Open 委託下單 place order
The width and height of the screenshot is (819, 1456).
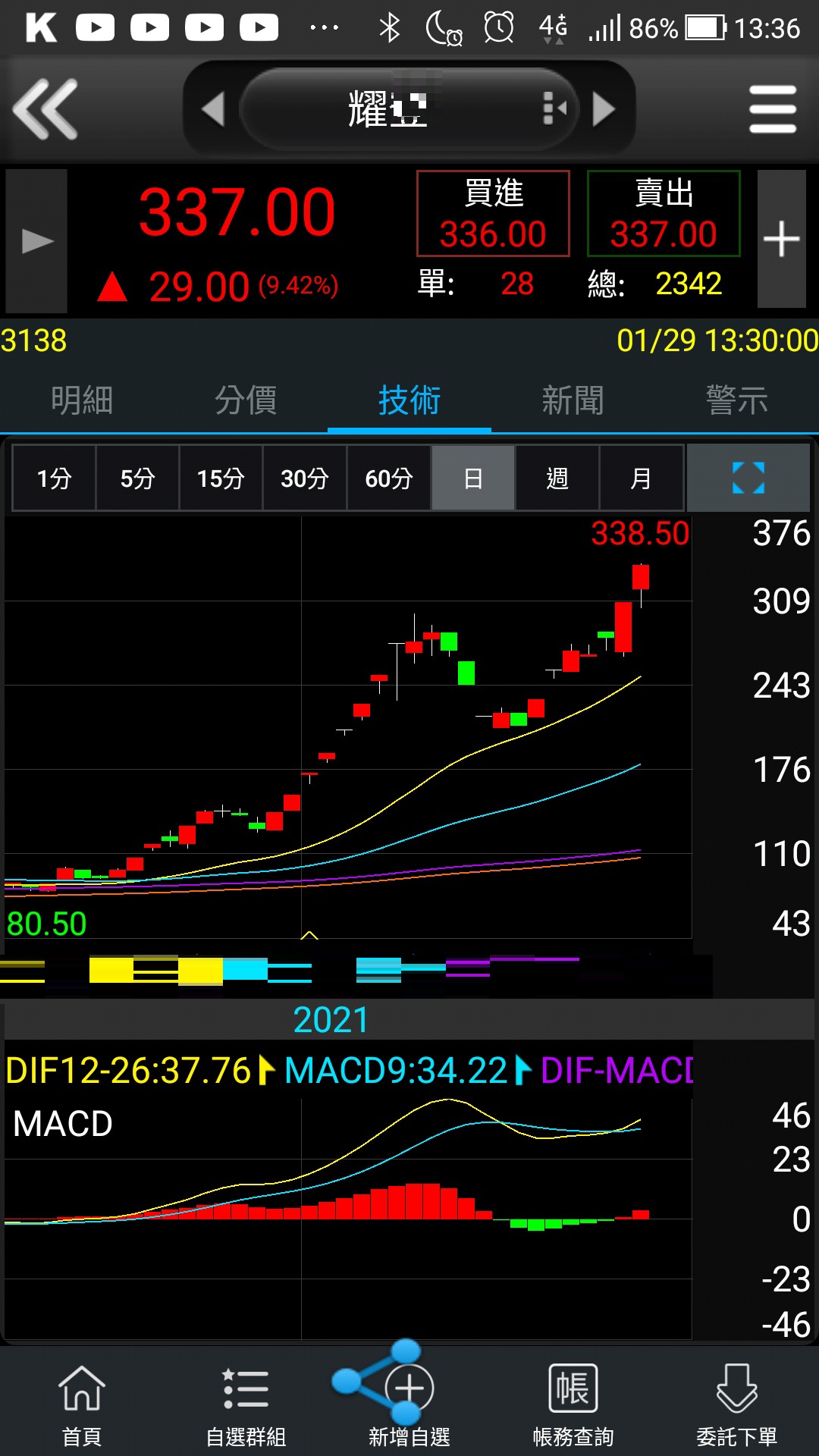(x=737, y=1403)
